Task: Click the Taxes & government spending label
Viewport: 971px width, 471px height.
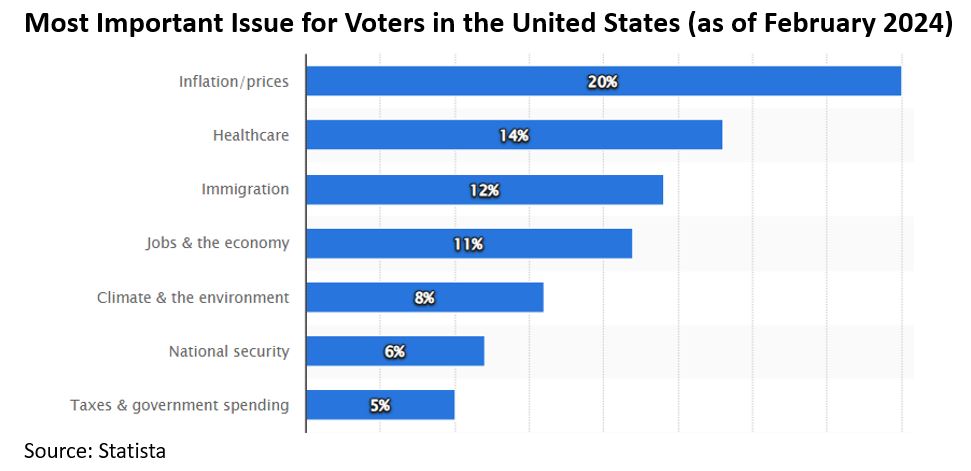Action: [x=180, y=406]
